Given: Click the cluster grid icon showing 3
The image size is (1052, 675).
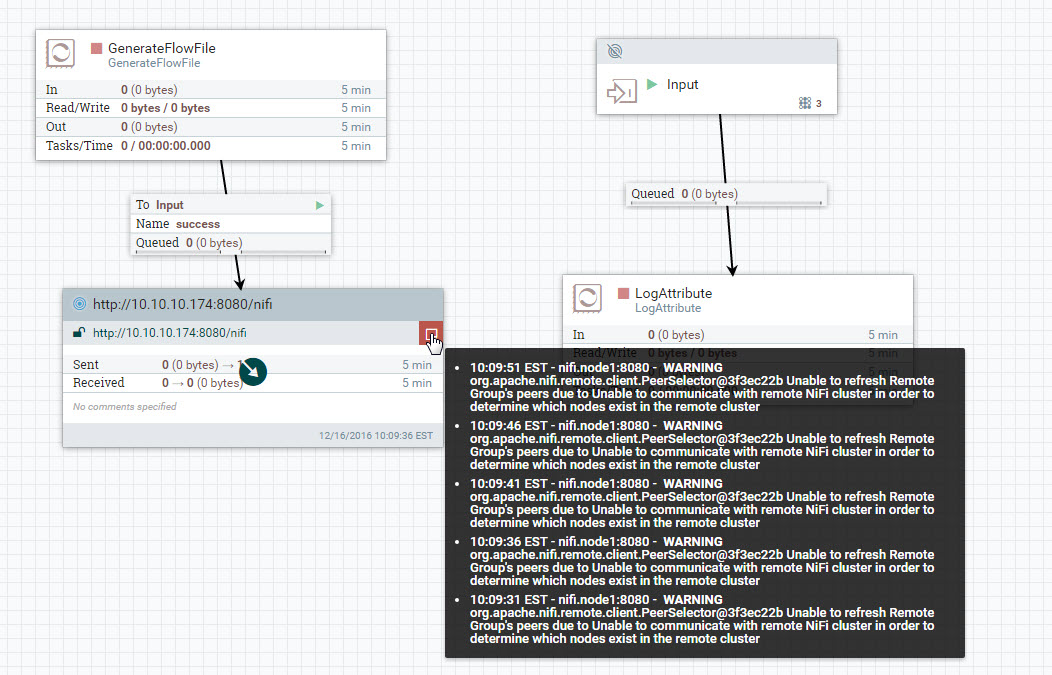Looking at the screenshot, I should 804,102.
